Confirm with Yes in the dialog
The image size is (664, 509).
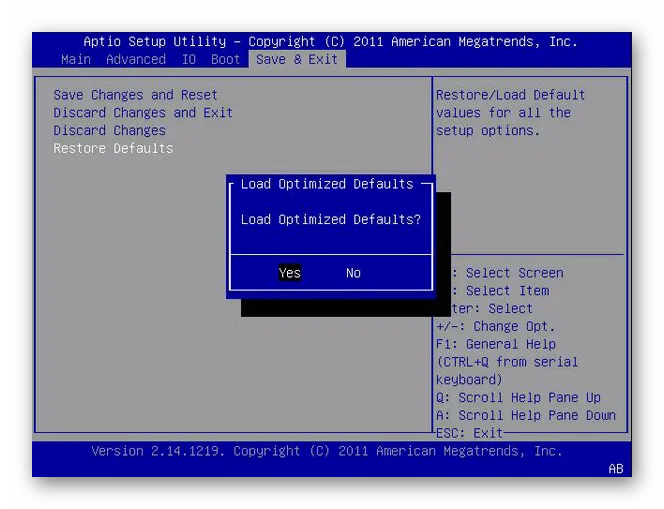pyautogui.click(x=290, y=273)
